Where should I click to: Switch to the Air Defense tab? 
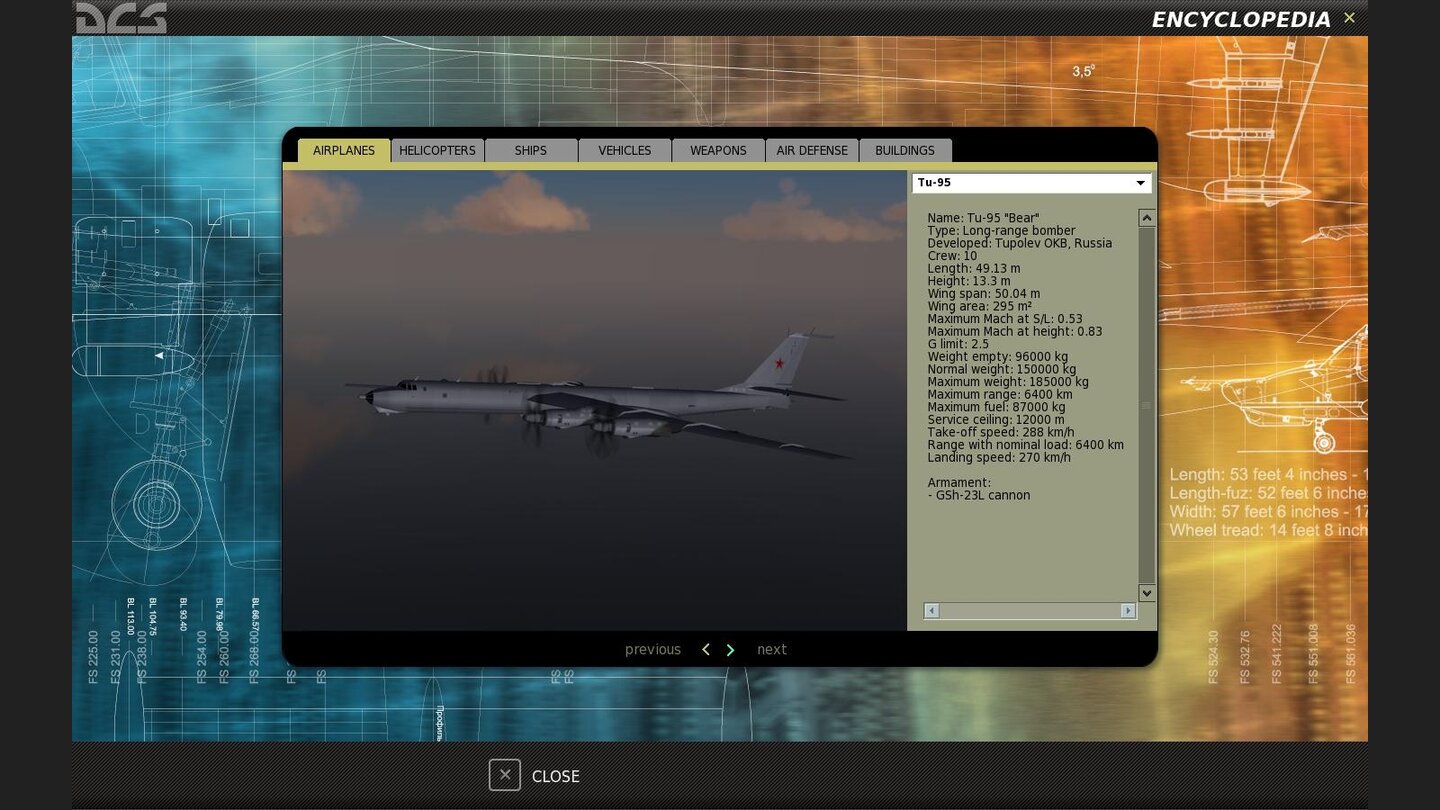[812, 150]
